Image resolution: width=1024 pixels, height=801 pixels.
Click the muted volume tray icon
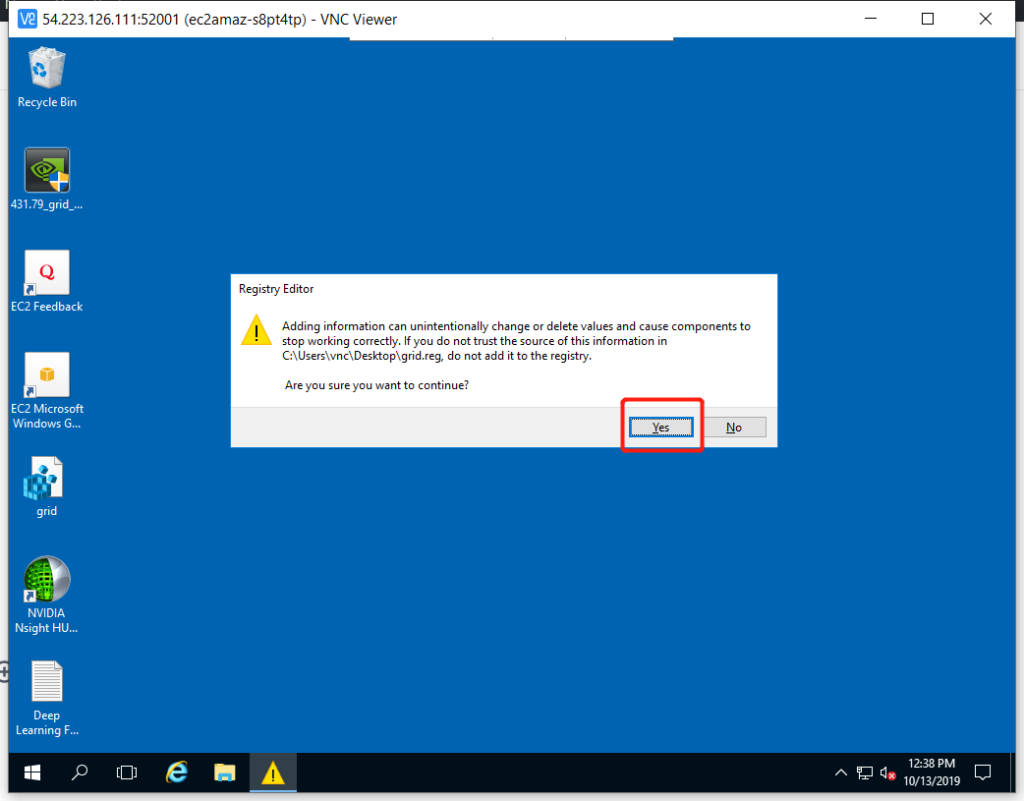point(888,773)
